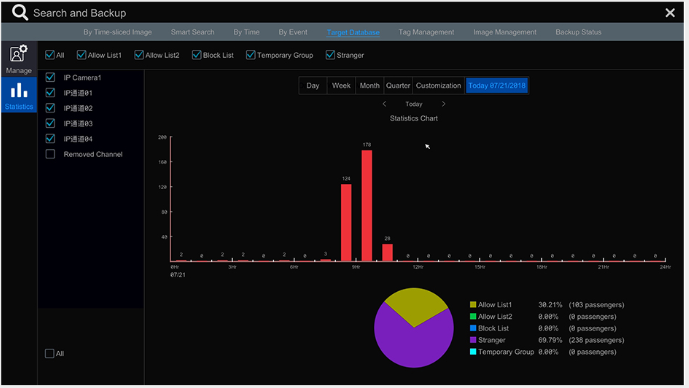Click the bar labeled 124 in chart

point(346,223)
